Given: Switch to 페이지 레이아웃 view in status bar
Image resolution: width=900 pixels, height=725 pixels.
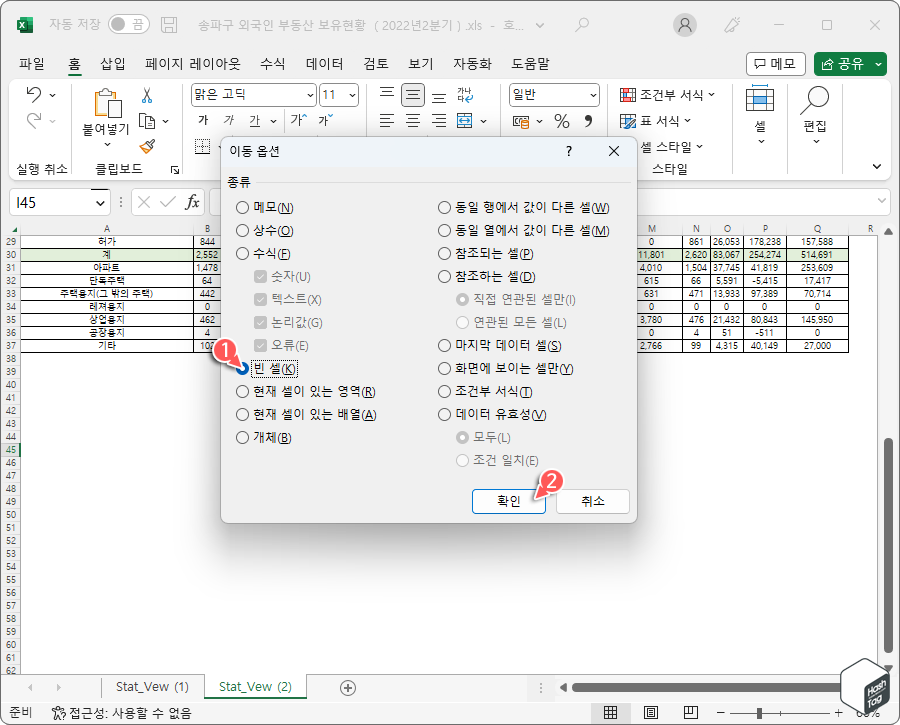Looking at the screenshot, I should (650, 713).
